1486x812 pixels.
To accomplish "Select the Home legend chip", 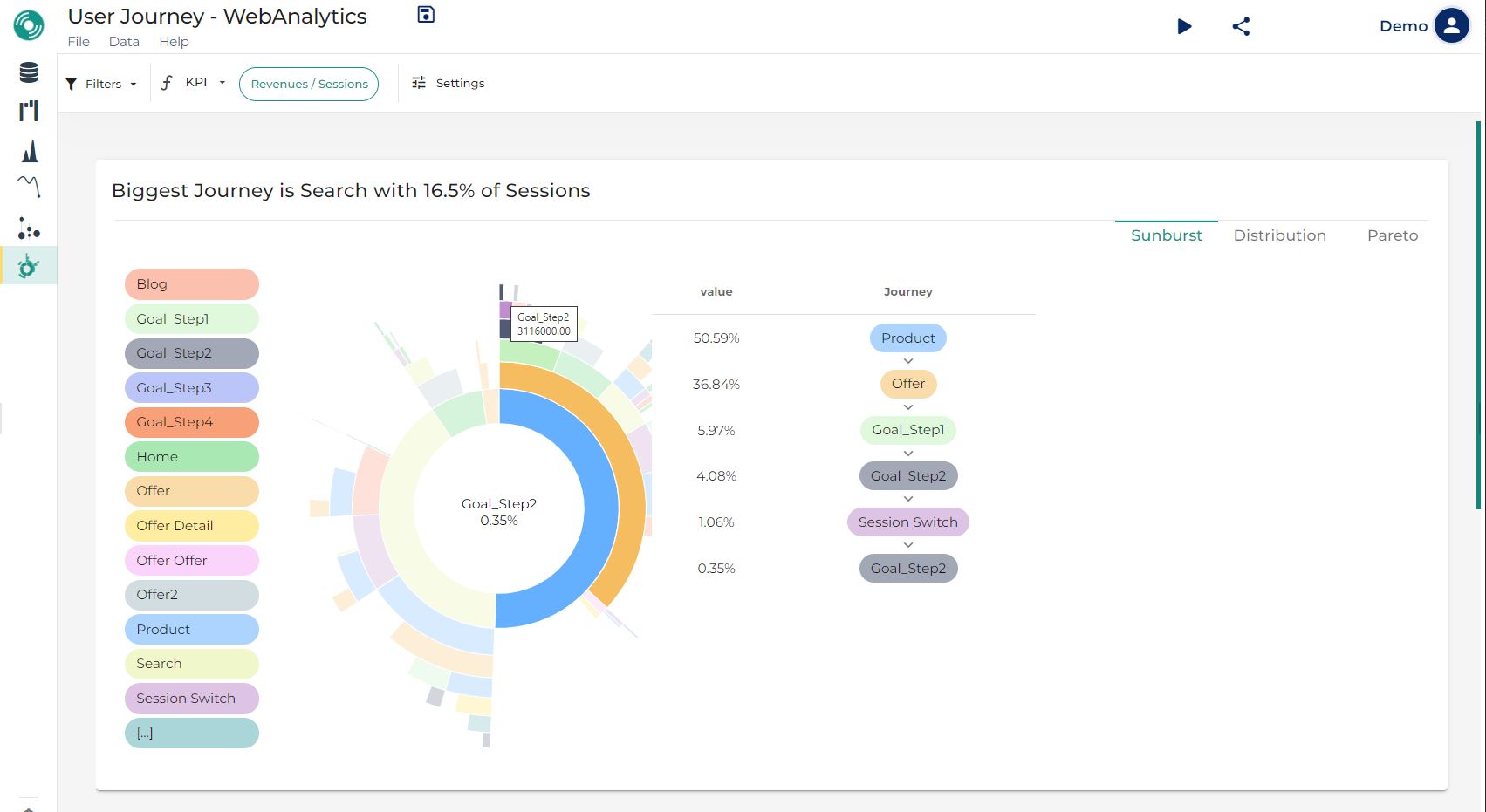I will tap(192, 457).
